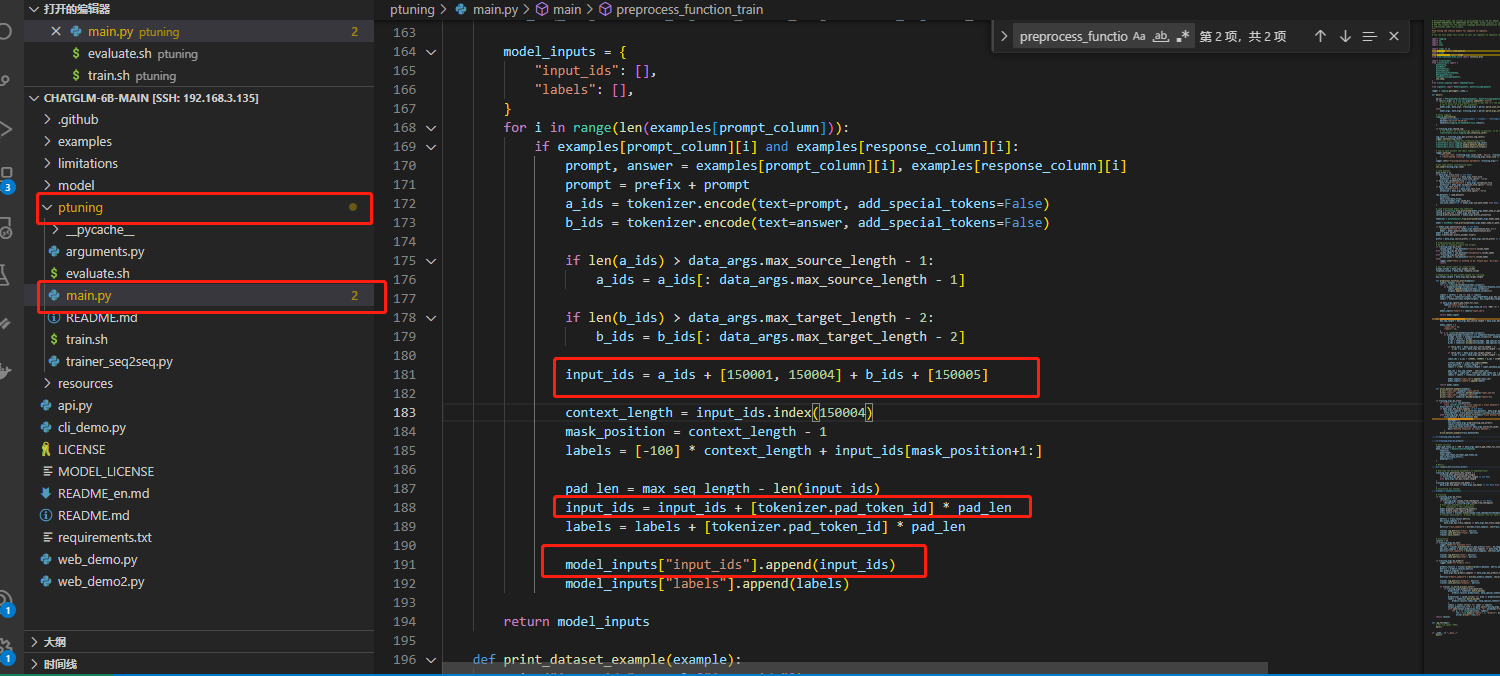Close main.py in Open Editors

pyautogui.click(x=56, y=31)
